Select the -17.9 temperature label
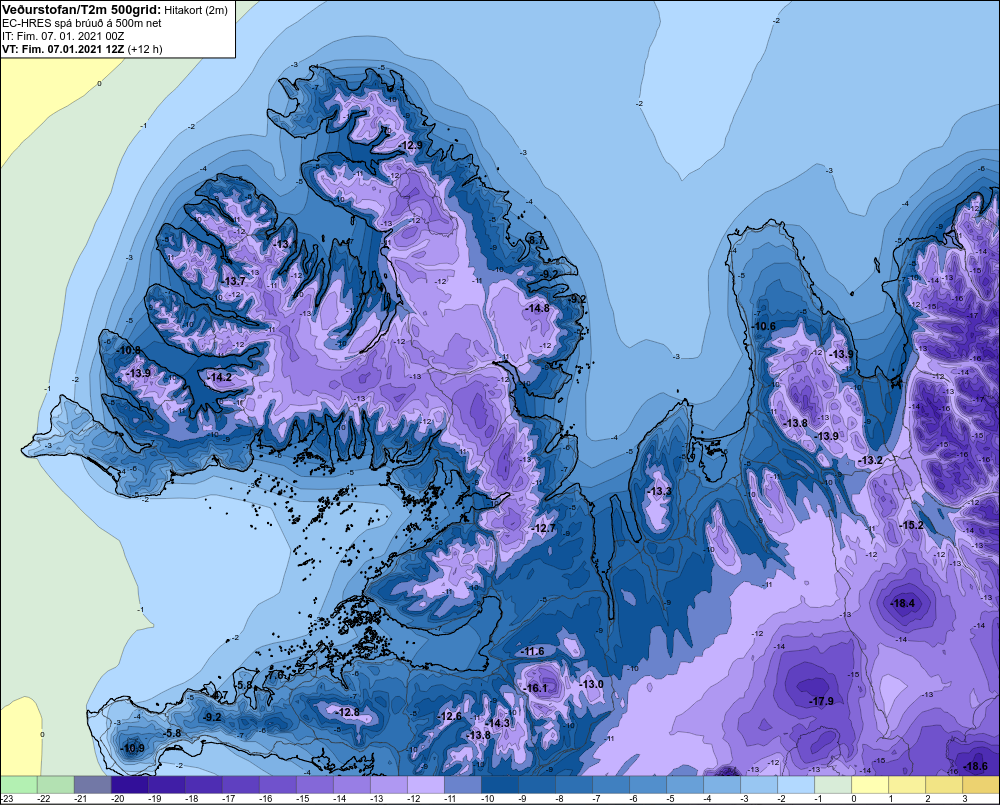This screenshot has width=1000, height=805. pos(822,701)
